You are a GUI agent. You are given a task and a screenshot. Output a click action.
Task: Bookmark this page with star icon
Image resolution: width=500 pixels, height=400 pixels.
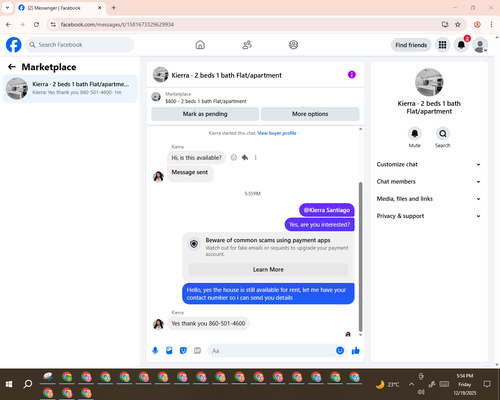click(x=458, y=24)
